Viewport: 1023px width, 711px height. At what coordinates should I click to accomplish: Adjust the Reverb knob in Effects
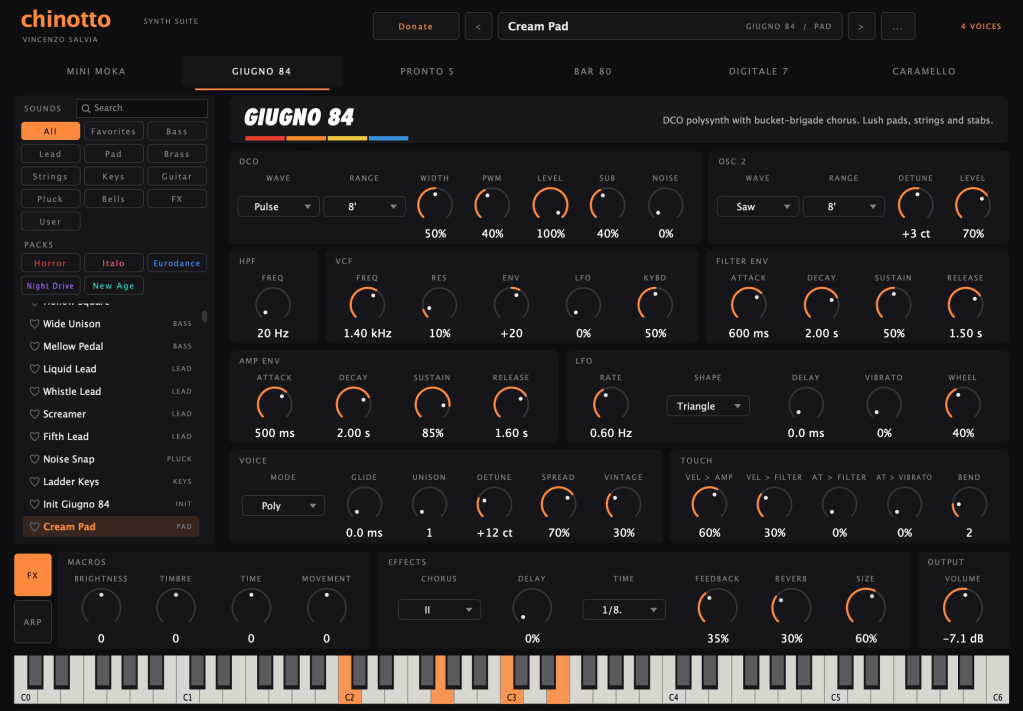791,607
